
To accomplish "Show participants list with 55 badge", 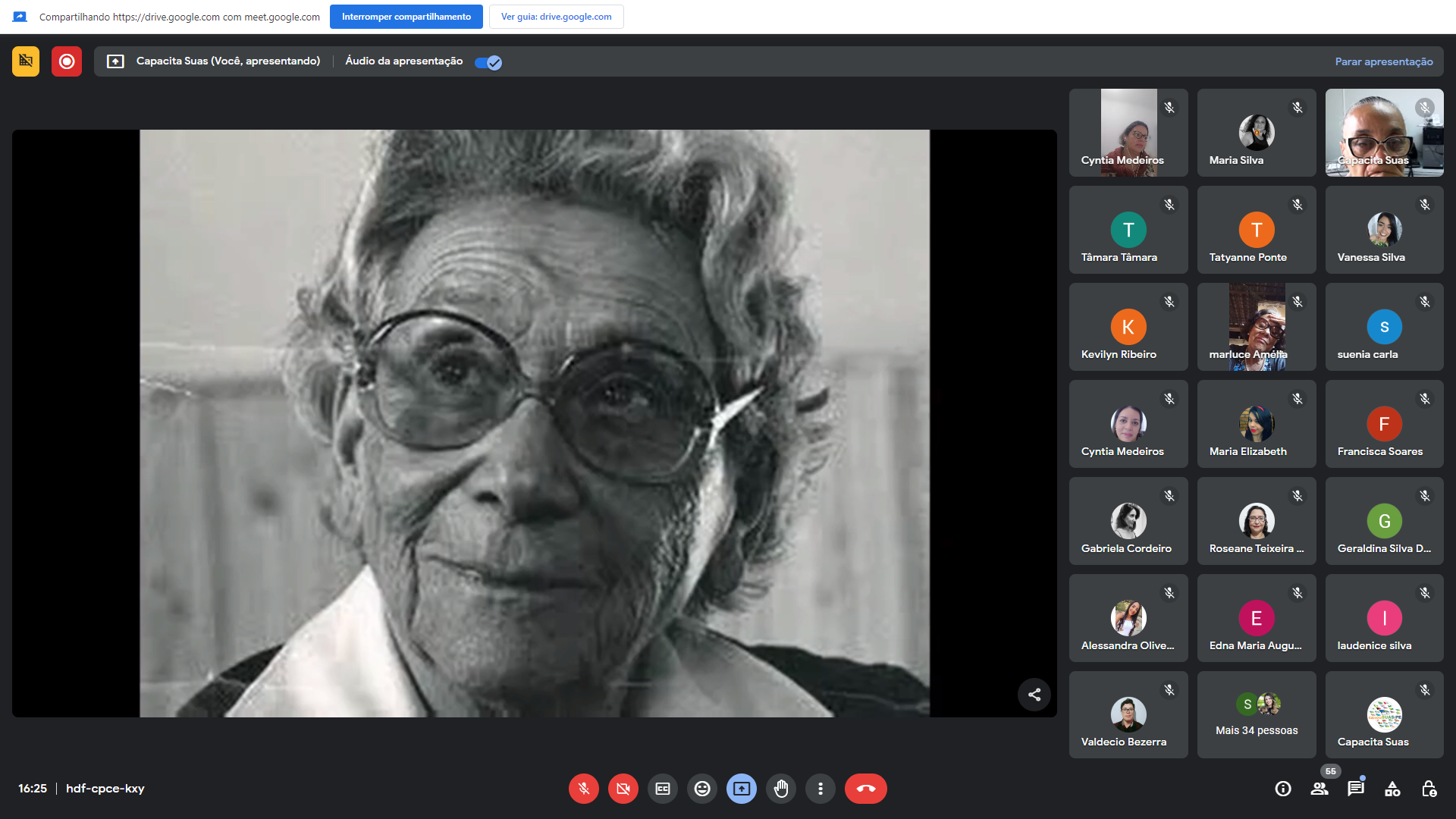I will (x=1319, y=789).
